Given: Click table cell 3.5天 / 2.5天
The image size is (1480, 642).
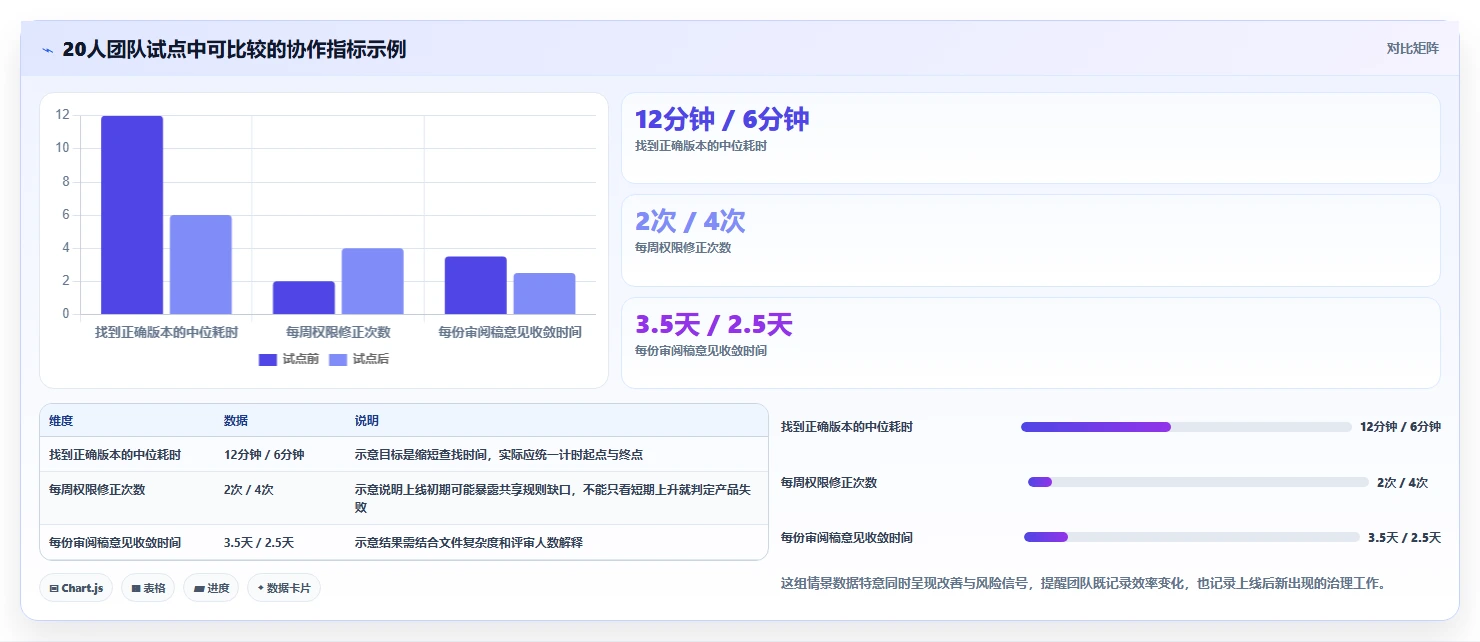Looking at the screenshot, I should [x=259, y=543].
